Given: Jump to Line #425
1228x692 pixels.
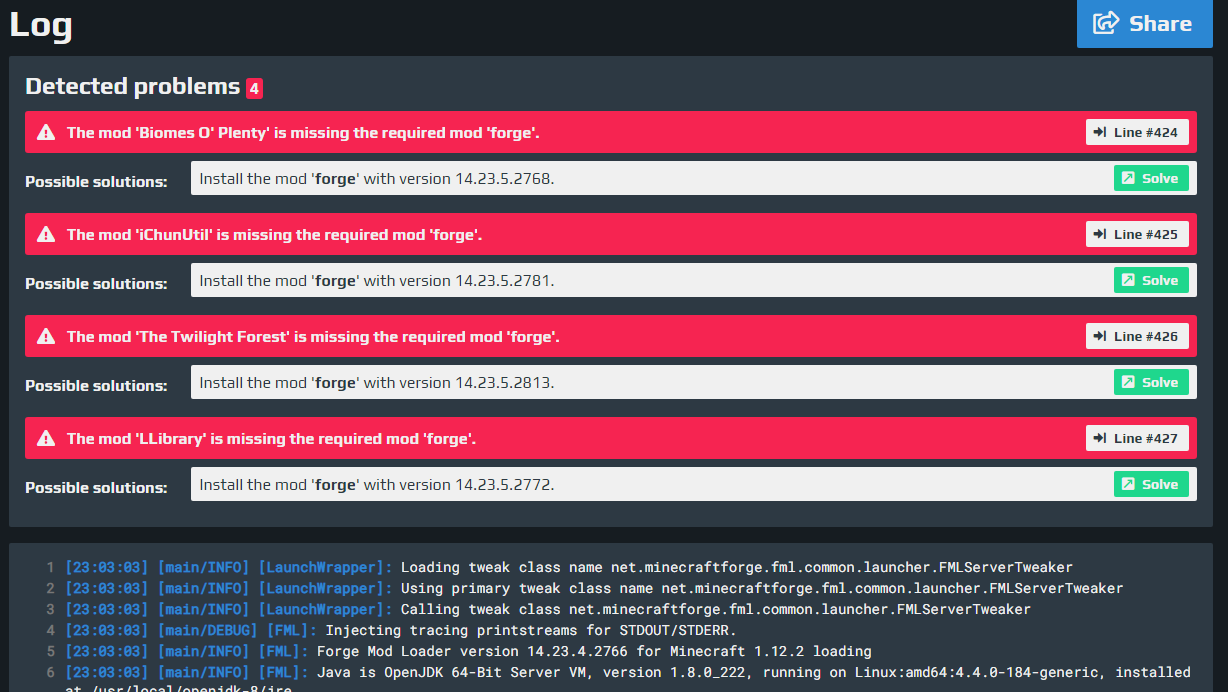Looking at the screenshot, I should 1137,234.
